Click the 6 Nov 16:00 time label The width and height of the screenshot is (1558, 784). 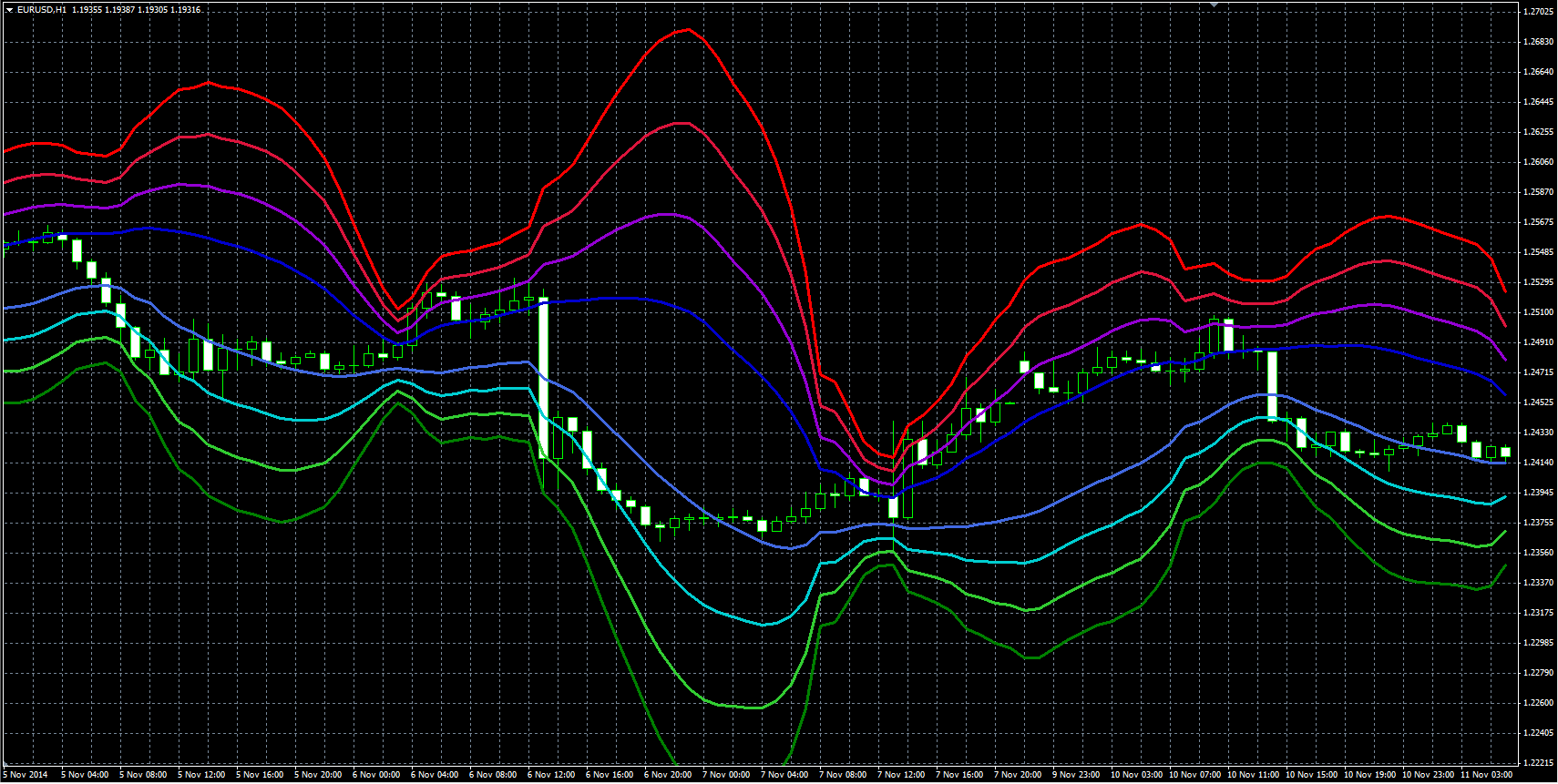pos(610,775)
